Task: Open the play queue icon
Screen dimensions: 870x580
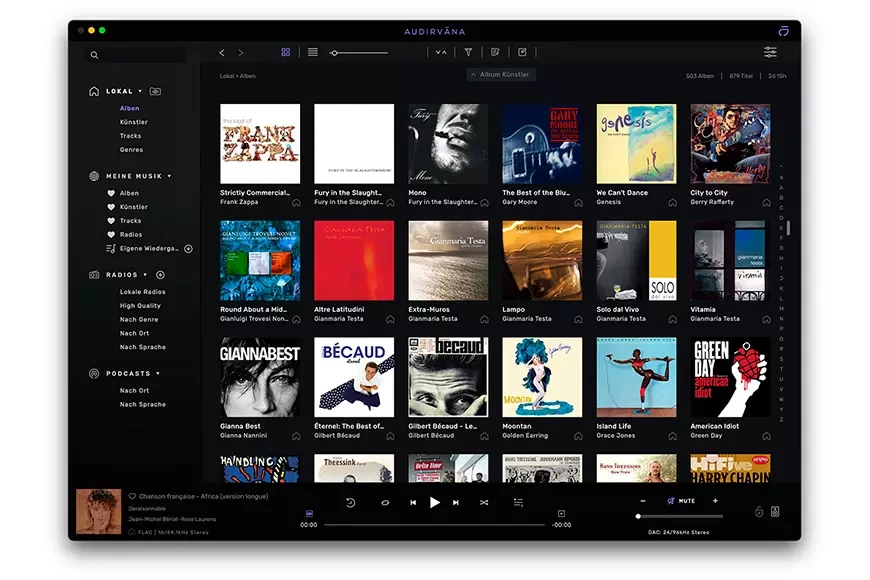Action: [518, 502]
